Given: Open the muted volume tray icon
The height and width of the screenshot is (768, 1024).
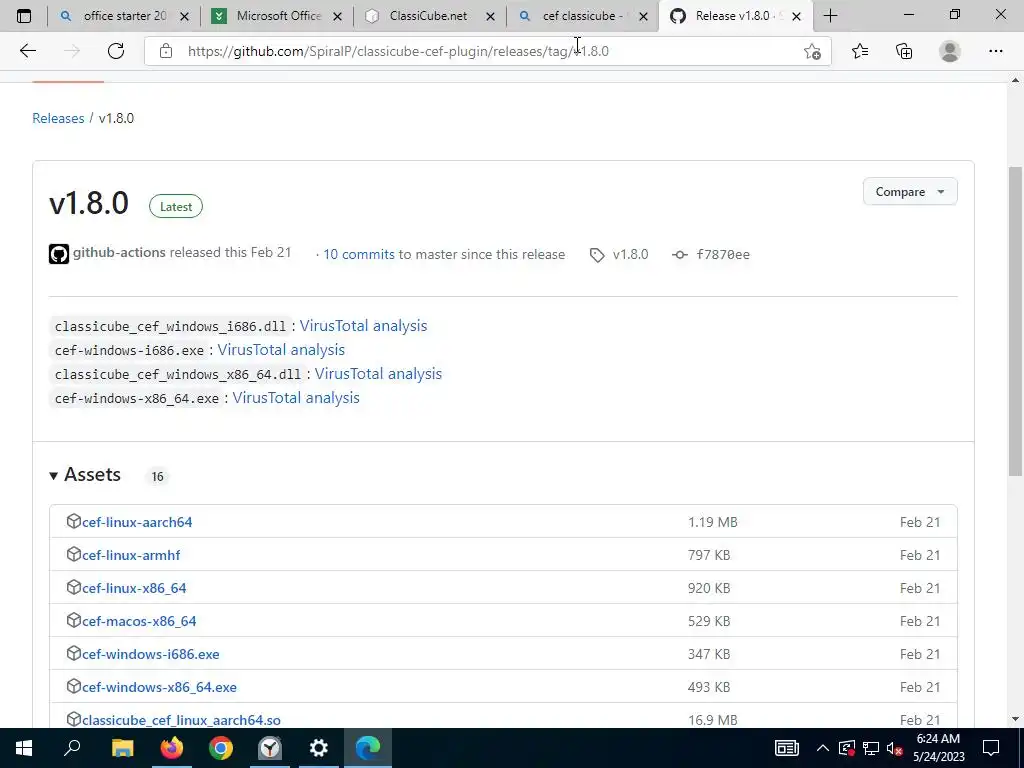Looking at the screenshot, I should pos(895,748).
